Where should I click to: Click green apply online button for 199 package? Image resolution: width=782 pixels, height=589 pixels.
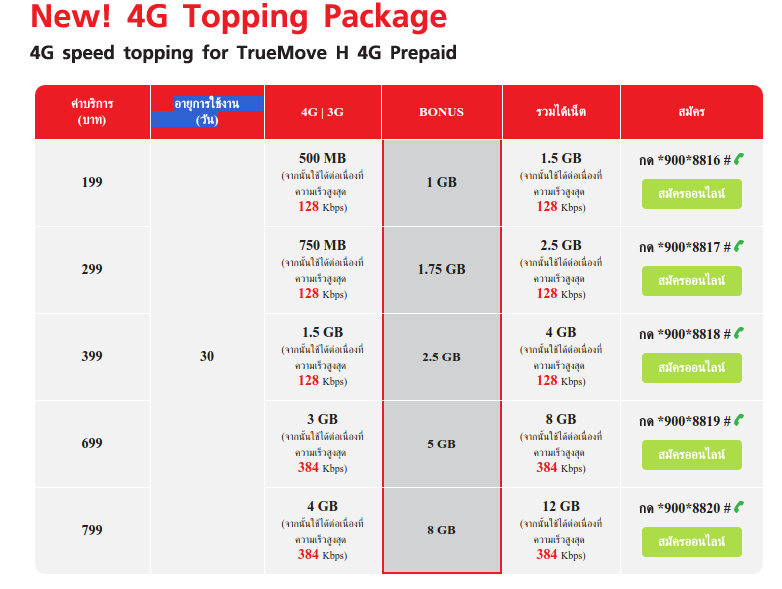click(x=692, y=194)
